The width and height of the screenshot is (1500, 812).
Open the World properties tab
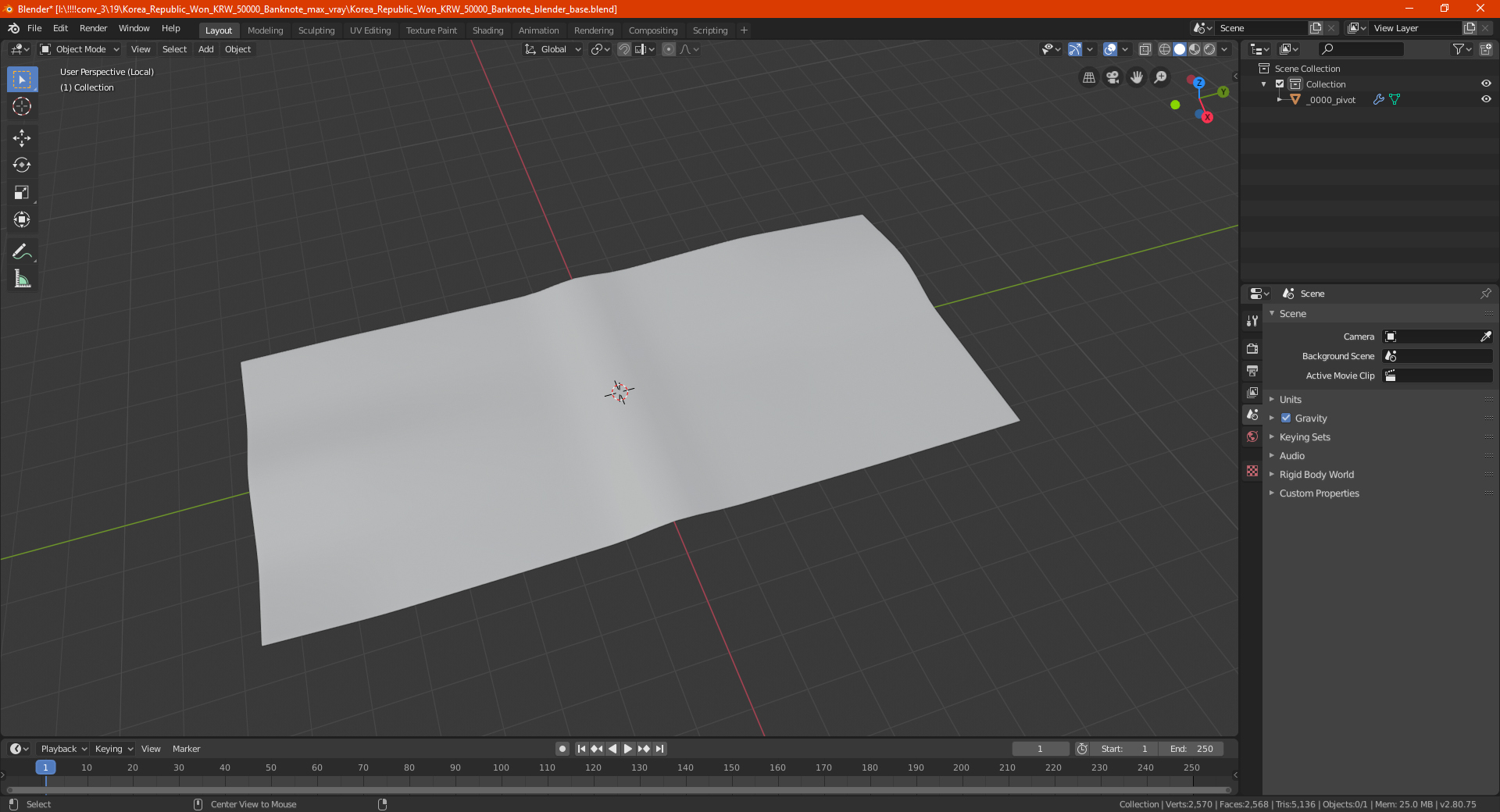pyautogui.click(x=1252, y=436)
